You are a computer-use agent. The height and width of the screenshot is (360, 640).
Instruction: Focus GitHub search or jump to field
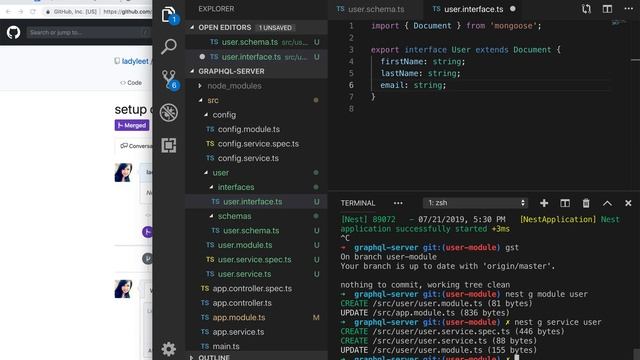(89, 32)
